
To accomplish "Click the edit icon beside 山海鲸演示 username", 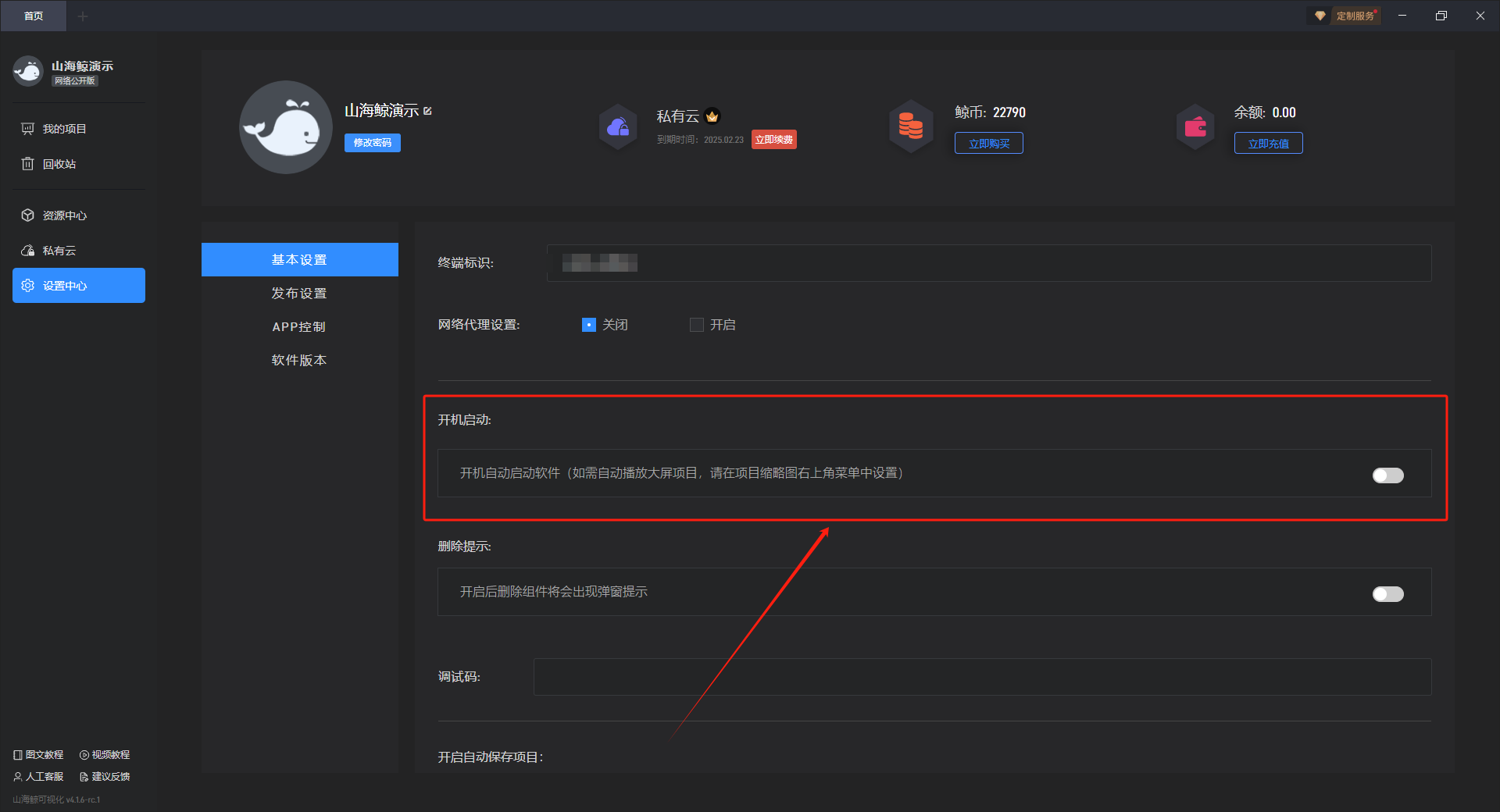I will [427, 112].
